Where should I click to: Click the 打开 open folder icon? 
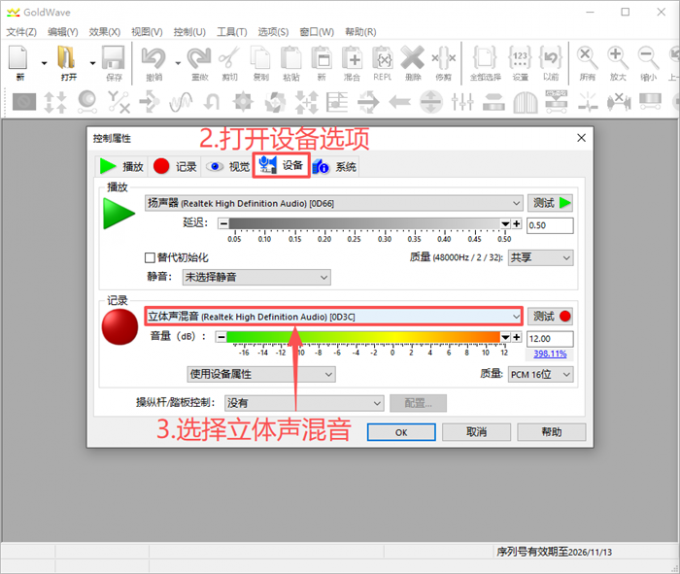click(66, 58)
